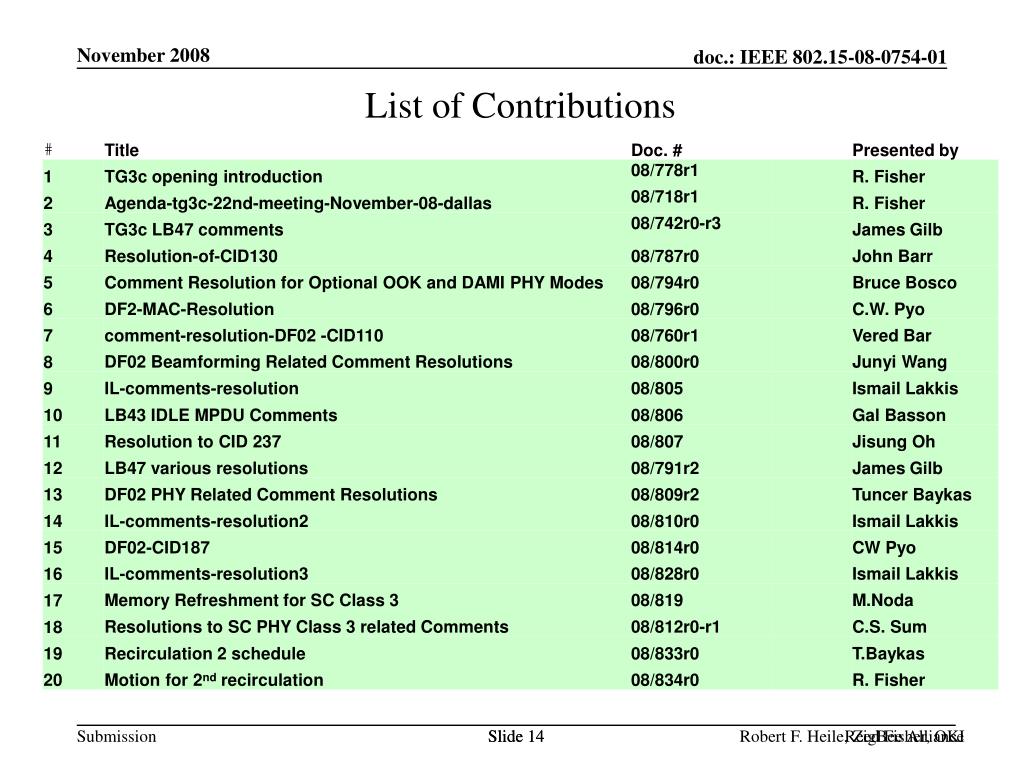Select document number '08/805'
The height and width of the screenshot is (768, 1024).
(657, 389)
